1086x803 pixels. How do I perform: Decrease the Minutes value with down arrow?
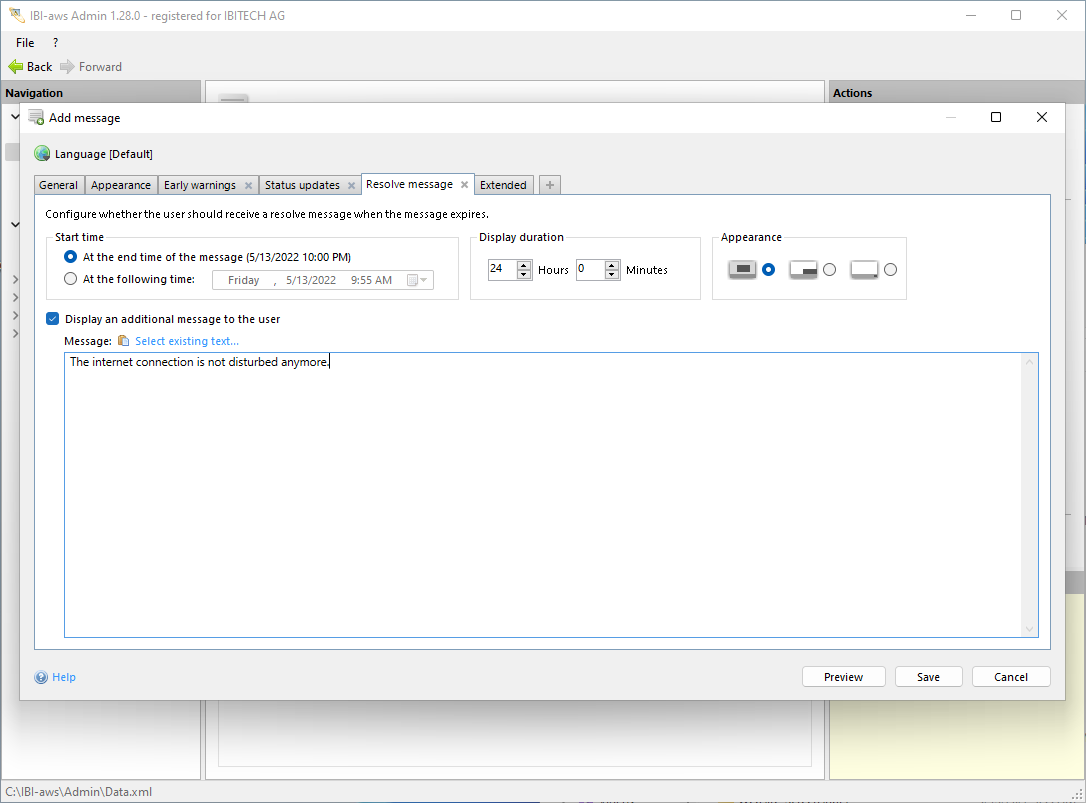tap(612, 275)
